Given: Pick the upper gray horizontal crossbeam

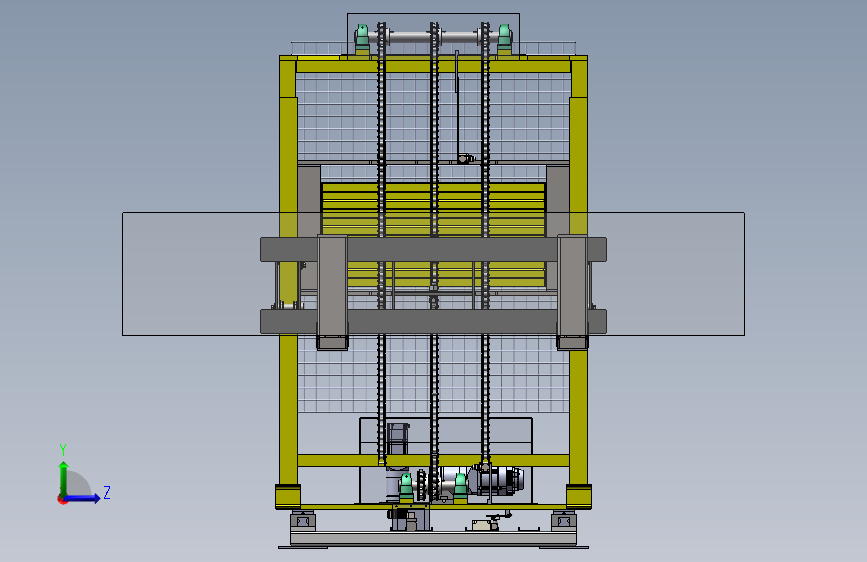Looking at the screenshot, I should click(x=434, y=249).
